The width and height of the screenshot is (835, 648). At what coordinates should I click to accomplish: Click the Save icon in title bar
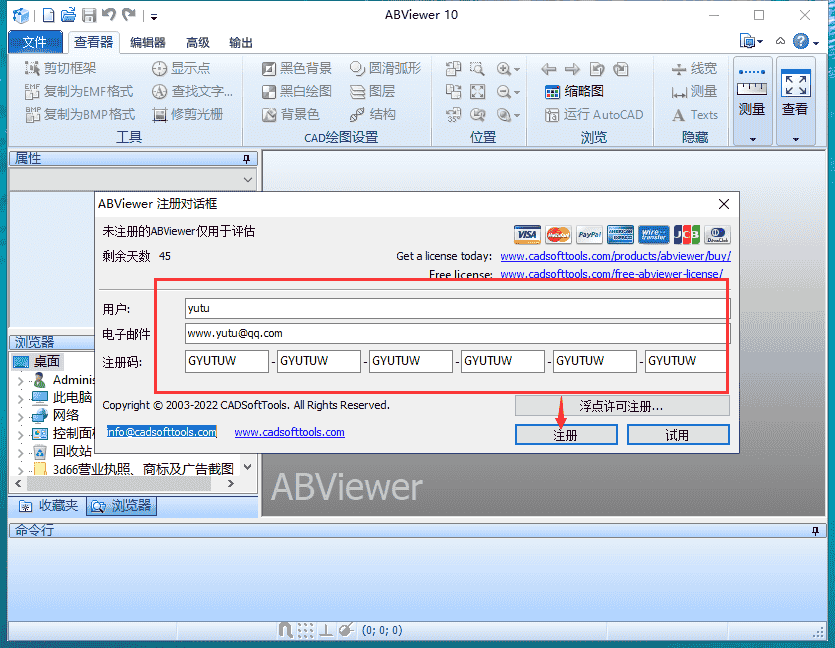tap(89, 15)
